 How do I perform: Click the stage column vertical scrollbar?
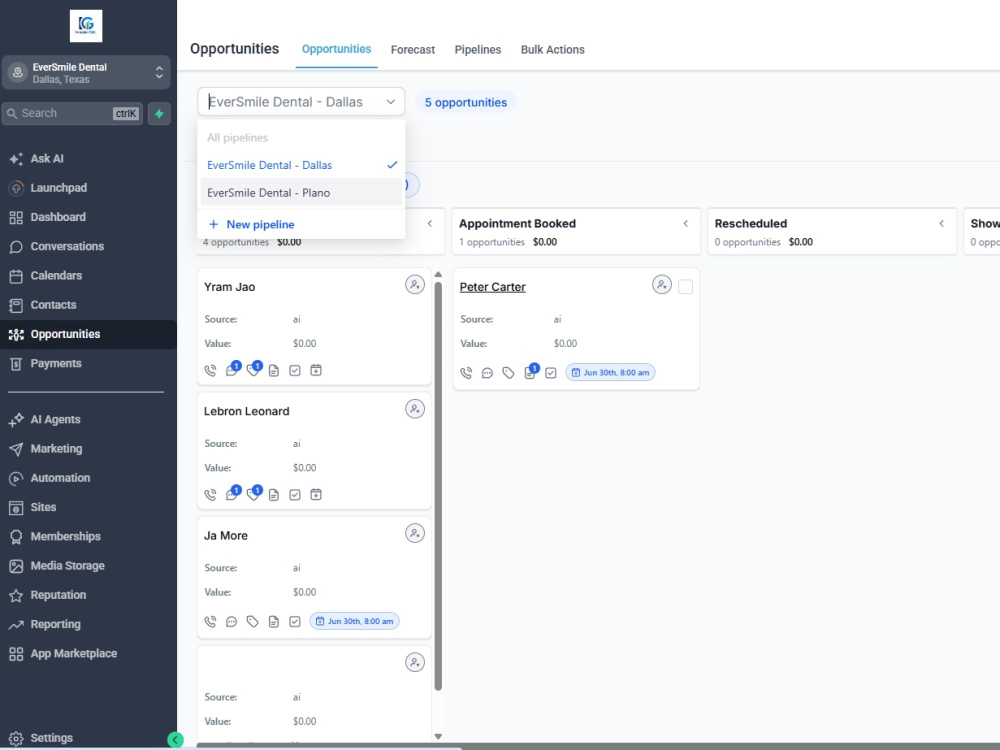click(x=438, y=486)
